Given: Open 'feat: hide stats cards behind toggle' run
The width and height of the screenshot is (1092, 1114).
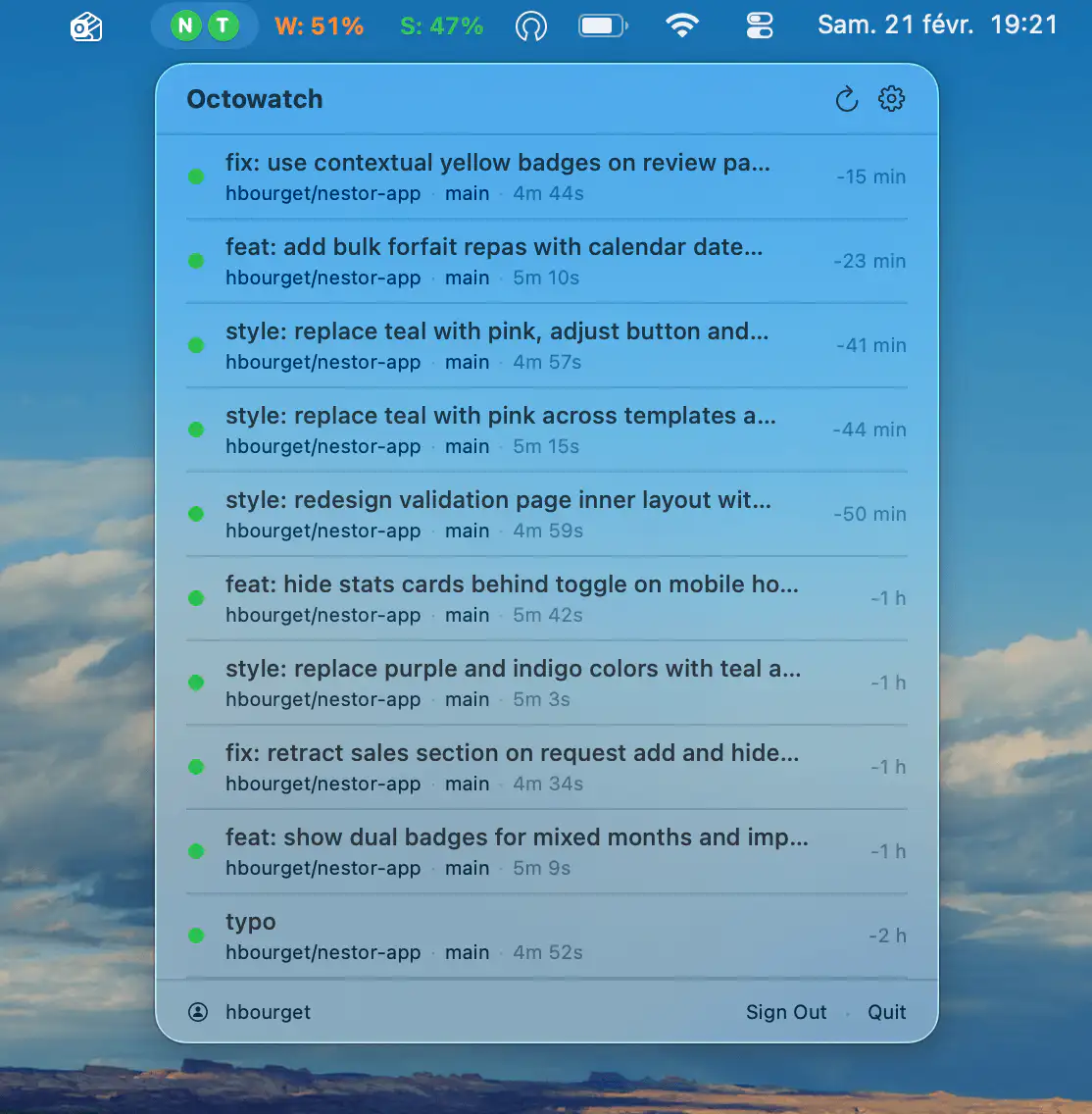Looking at the screenshot, I should point(547,598).
